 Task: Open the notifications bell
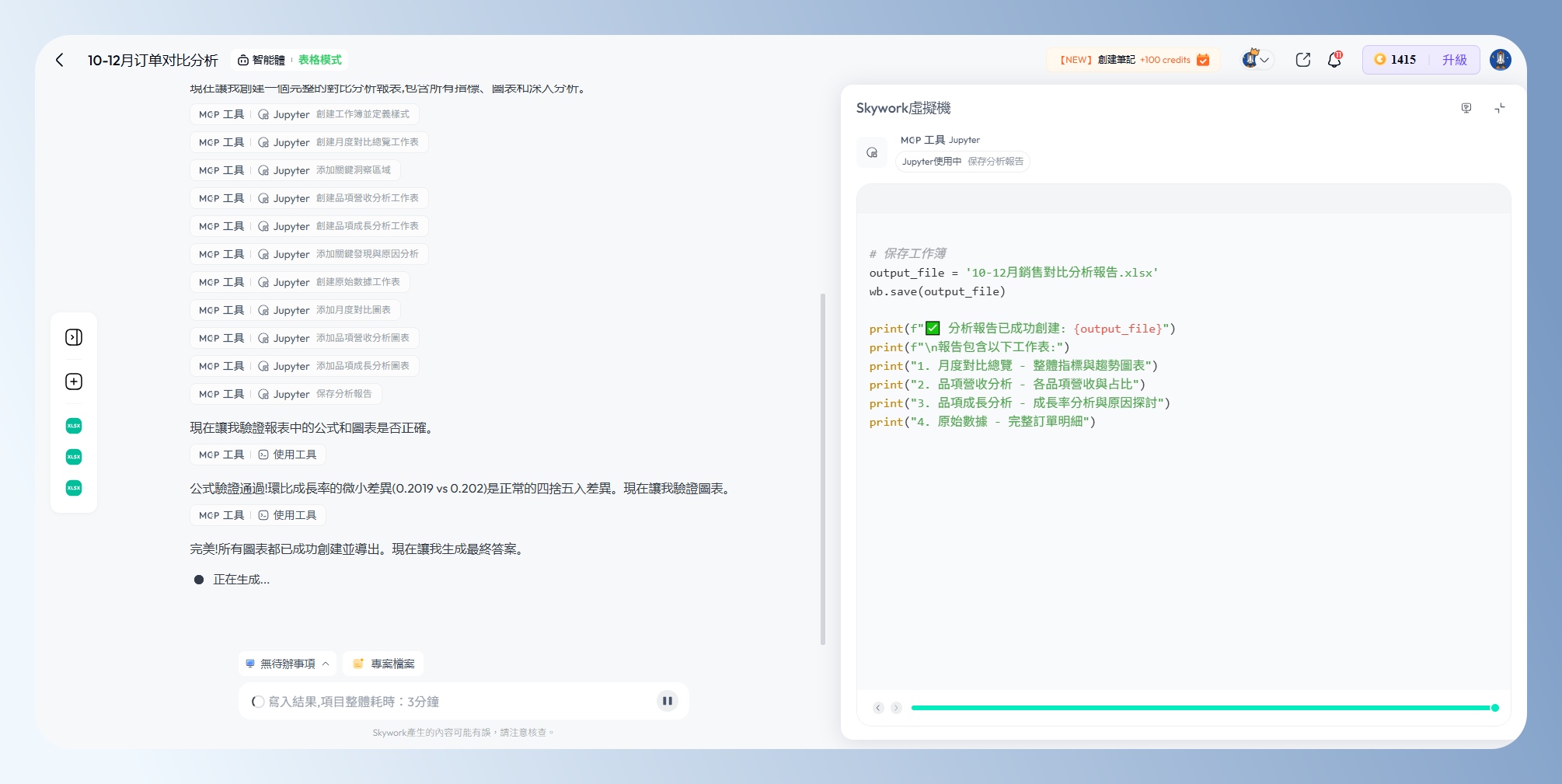click(x=1334, y=60)
